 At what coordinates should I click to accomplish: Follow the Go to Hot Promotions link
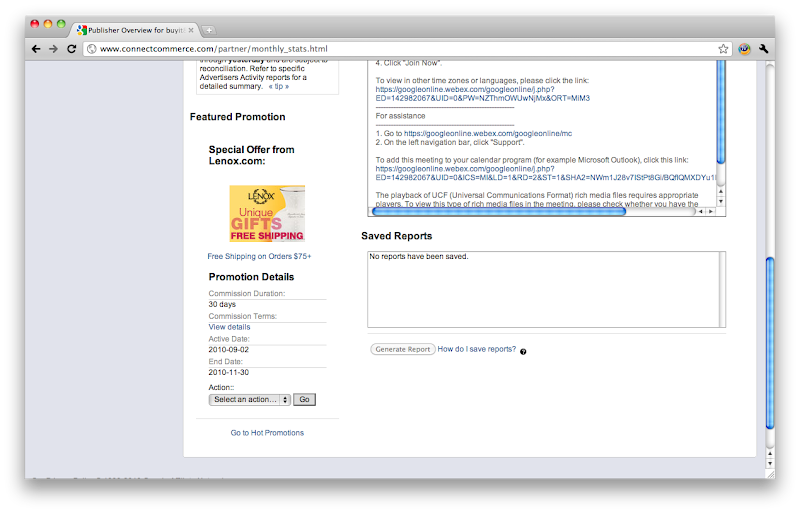(267, 433)
